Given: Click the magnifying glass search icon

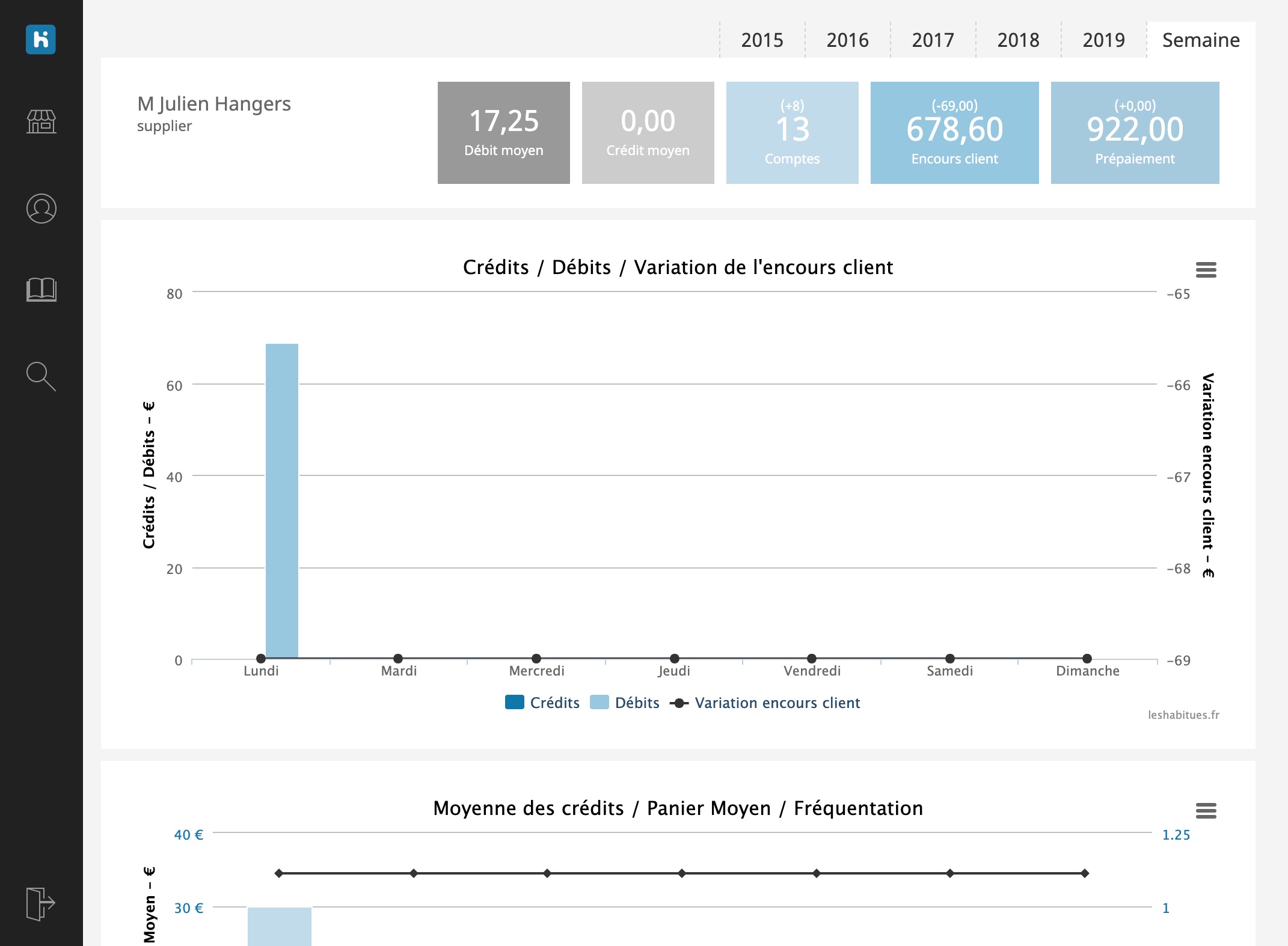Looking at the screenshot, I should coord(41,377).
